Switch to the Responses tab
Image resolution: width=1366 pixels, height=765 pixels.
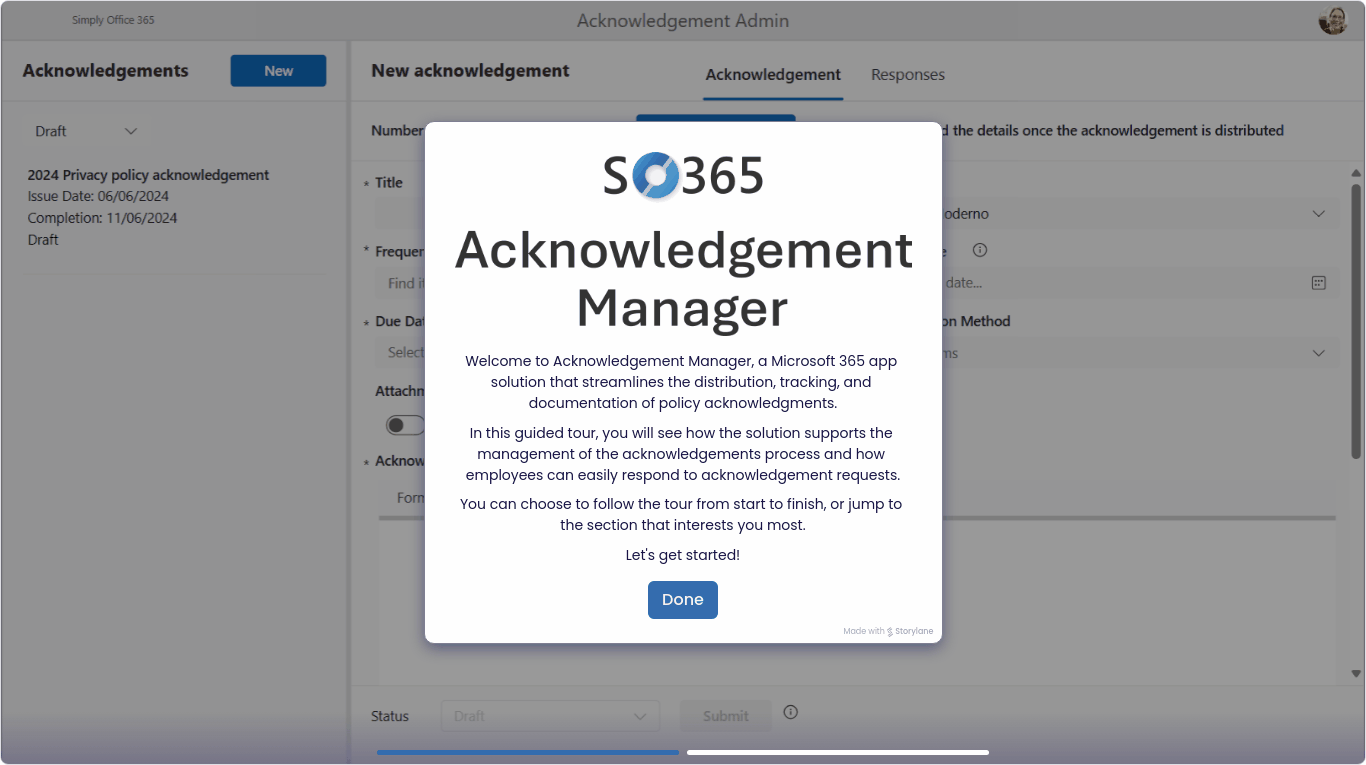click(x=908, y=75)
